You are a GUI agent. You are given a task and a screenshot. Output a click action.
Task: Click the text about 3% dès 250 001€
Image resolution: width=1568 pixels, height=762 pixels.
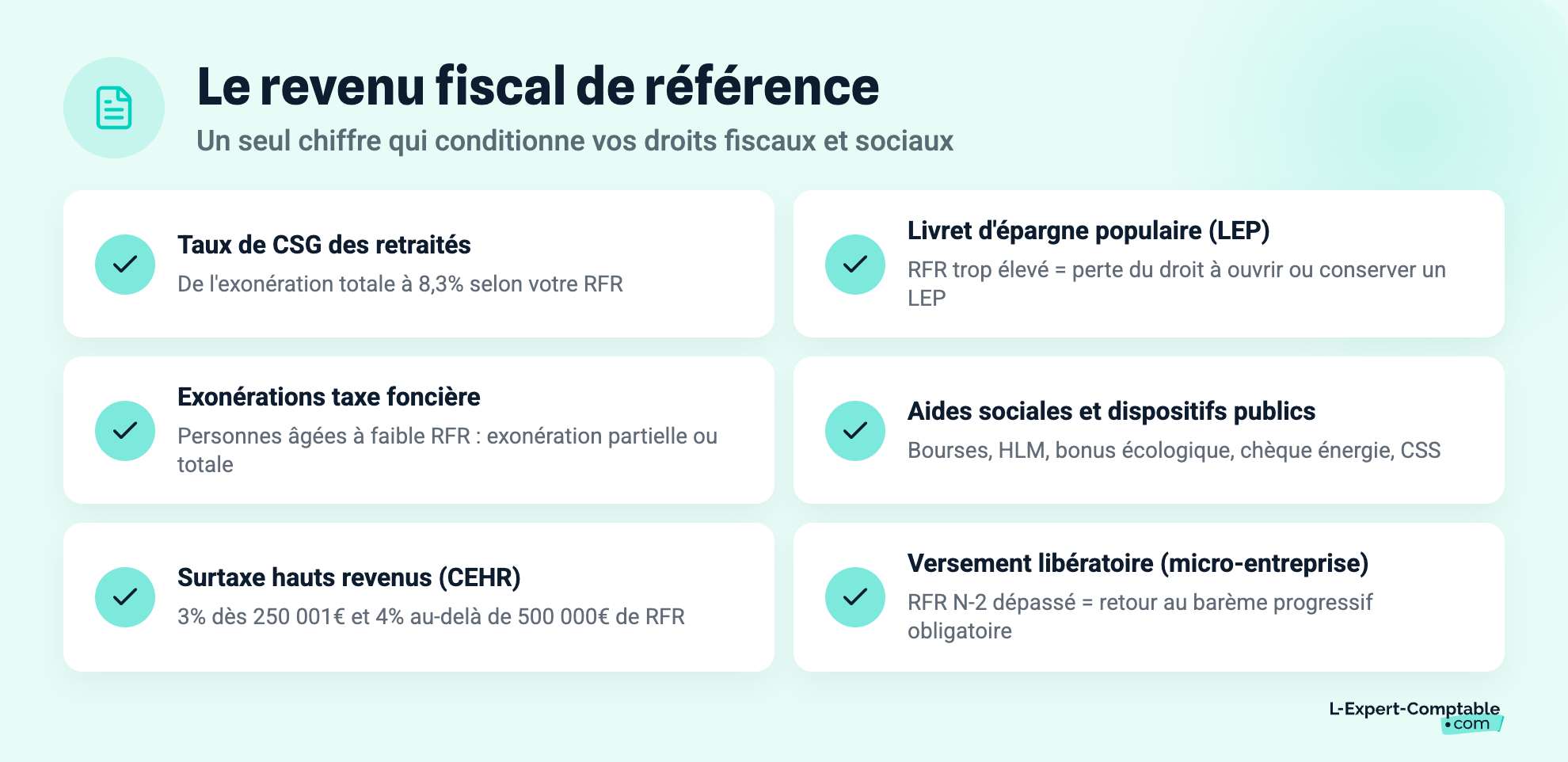tap(431, 616)
